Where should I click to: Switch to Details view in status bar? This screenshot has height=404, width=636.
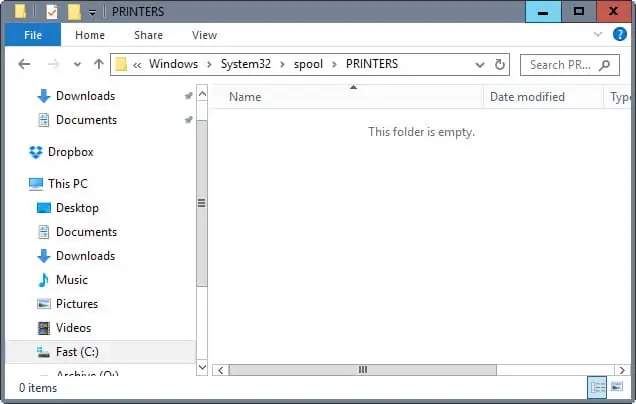[597, 387]
